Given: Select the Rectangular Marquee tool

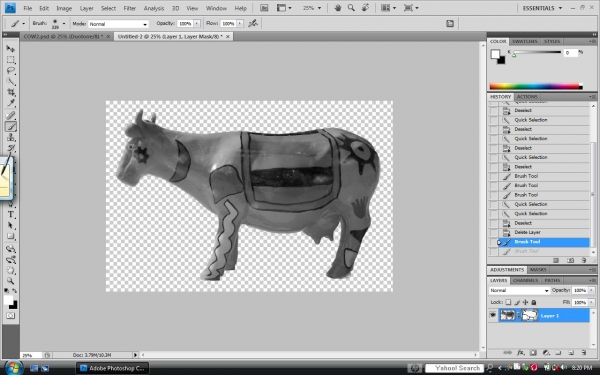Looking at the screenshot, I should click(11, 60).
